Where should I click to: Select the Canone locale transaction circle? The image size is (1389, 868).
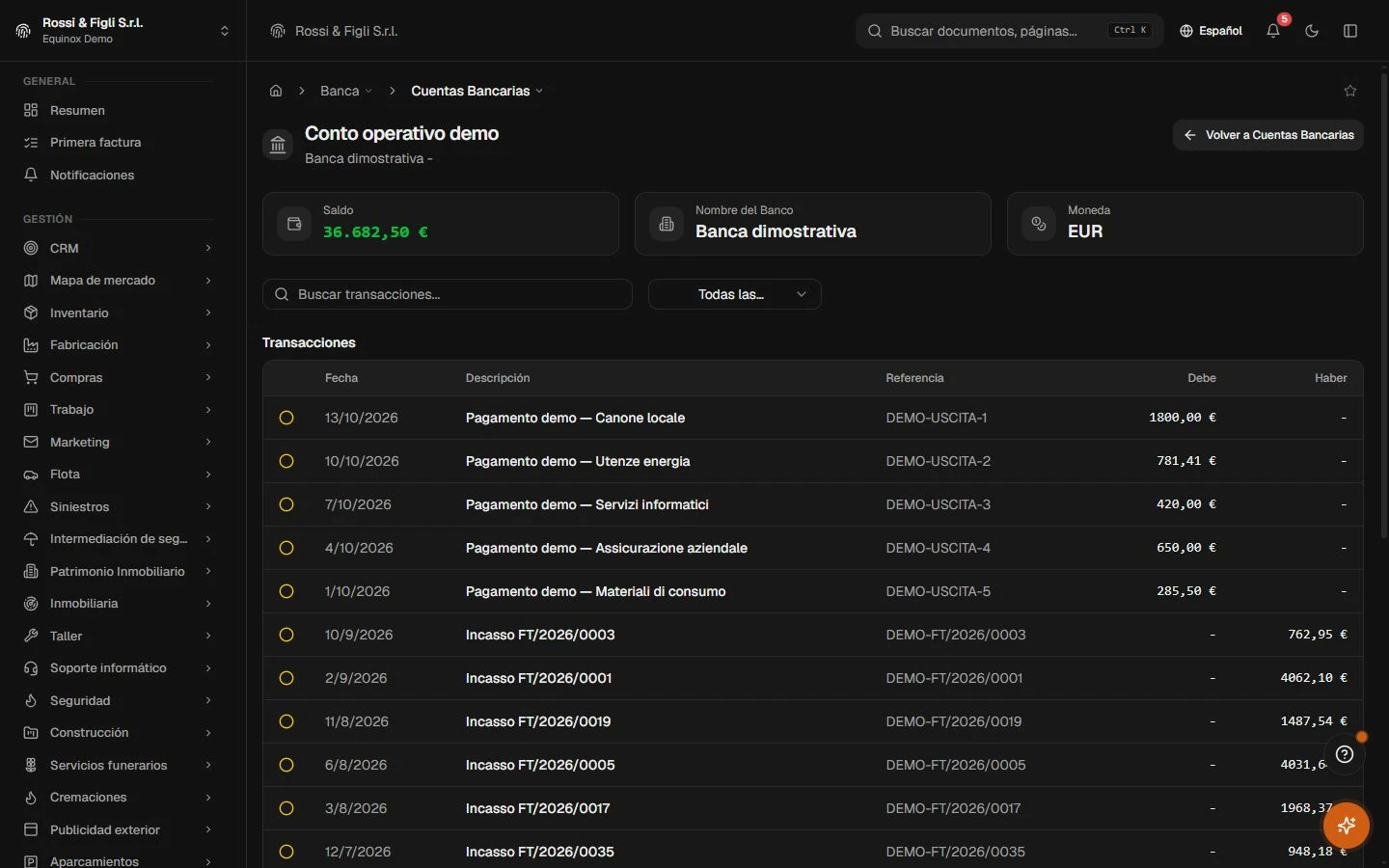(x=286, y=418)
